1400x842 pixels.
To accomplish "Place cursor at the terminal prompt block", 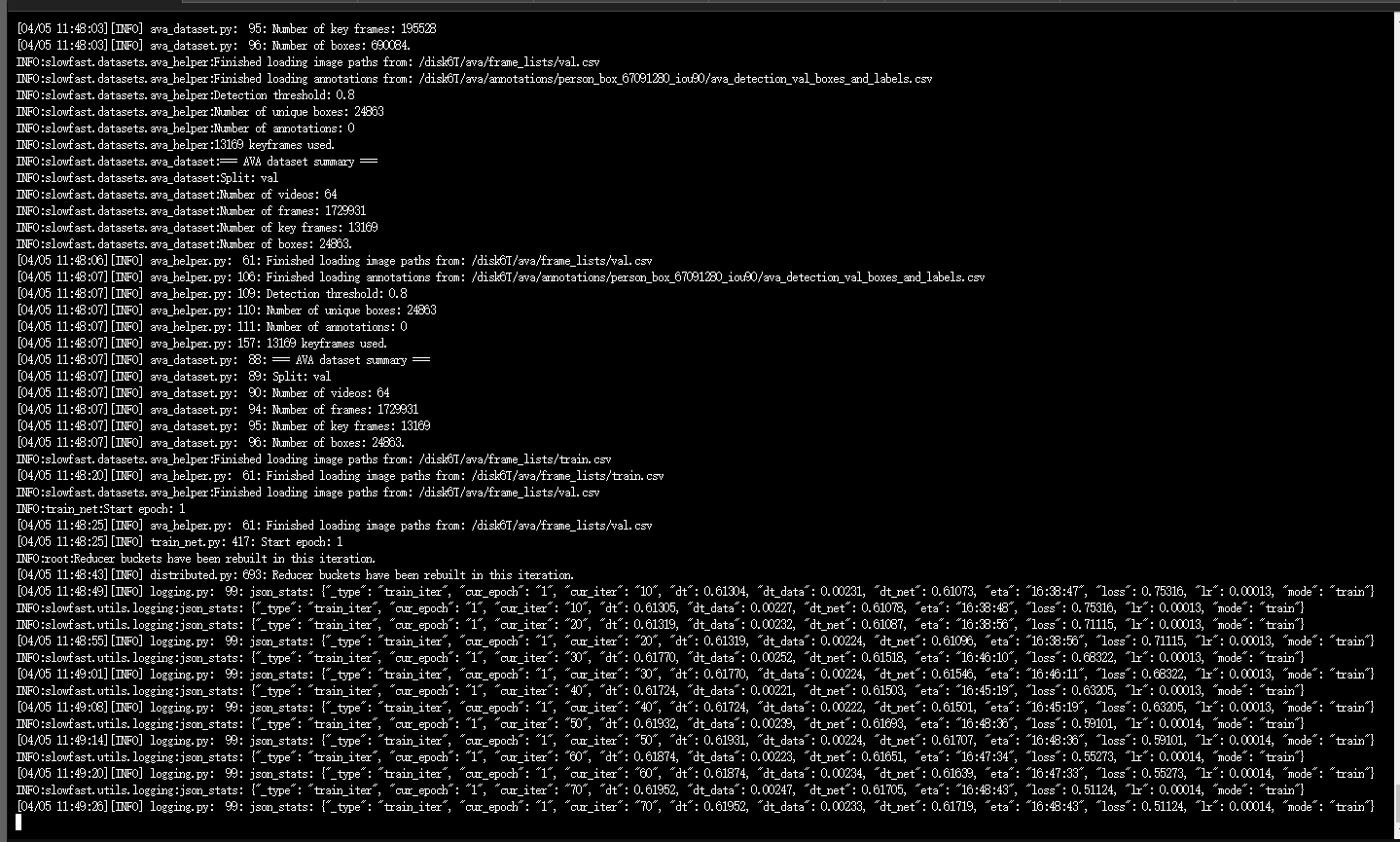I will click(19, 824).
